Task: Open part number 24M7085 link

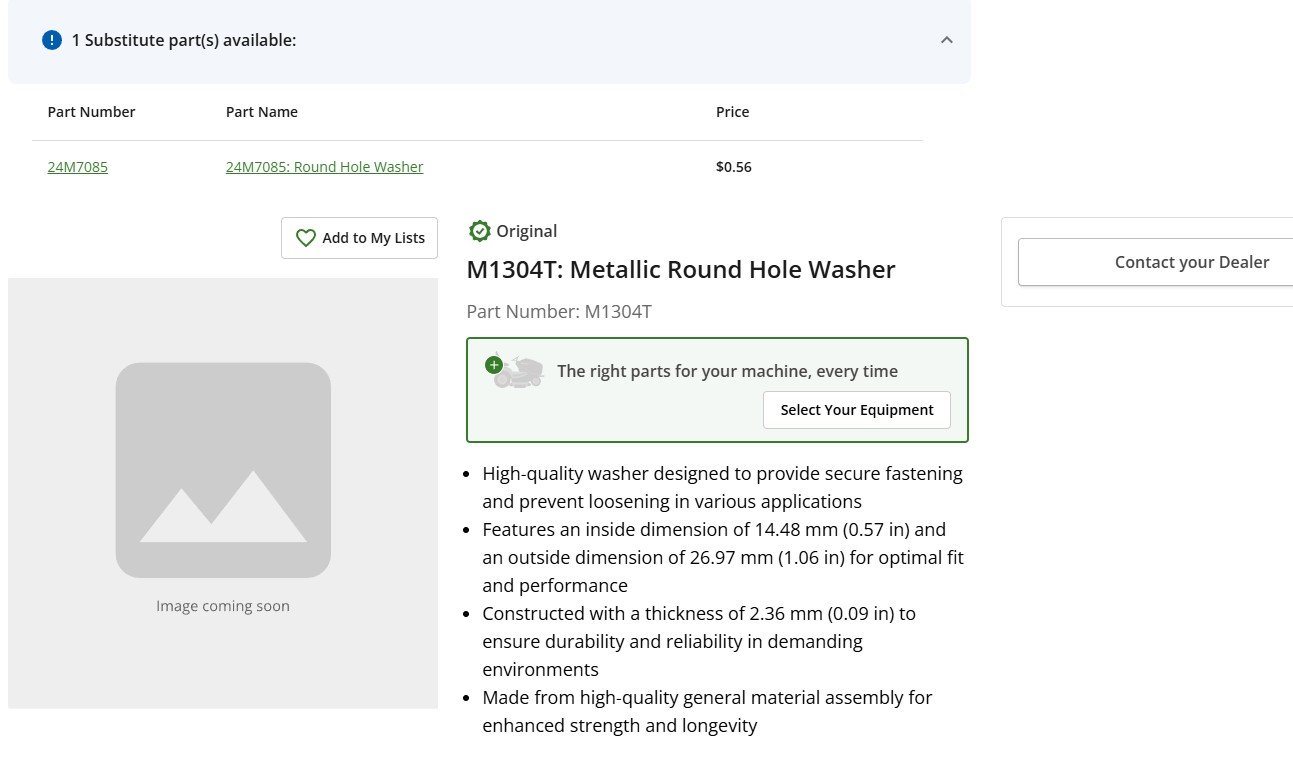Action: [78, 167]
